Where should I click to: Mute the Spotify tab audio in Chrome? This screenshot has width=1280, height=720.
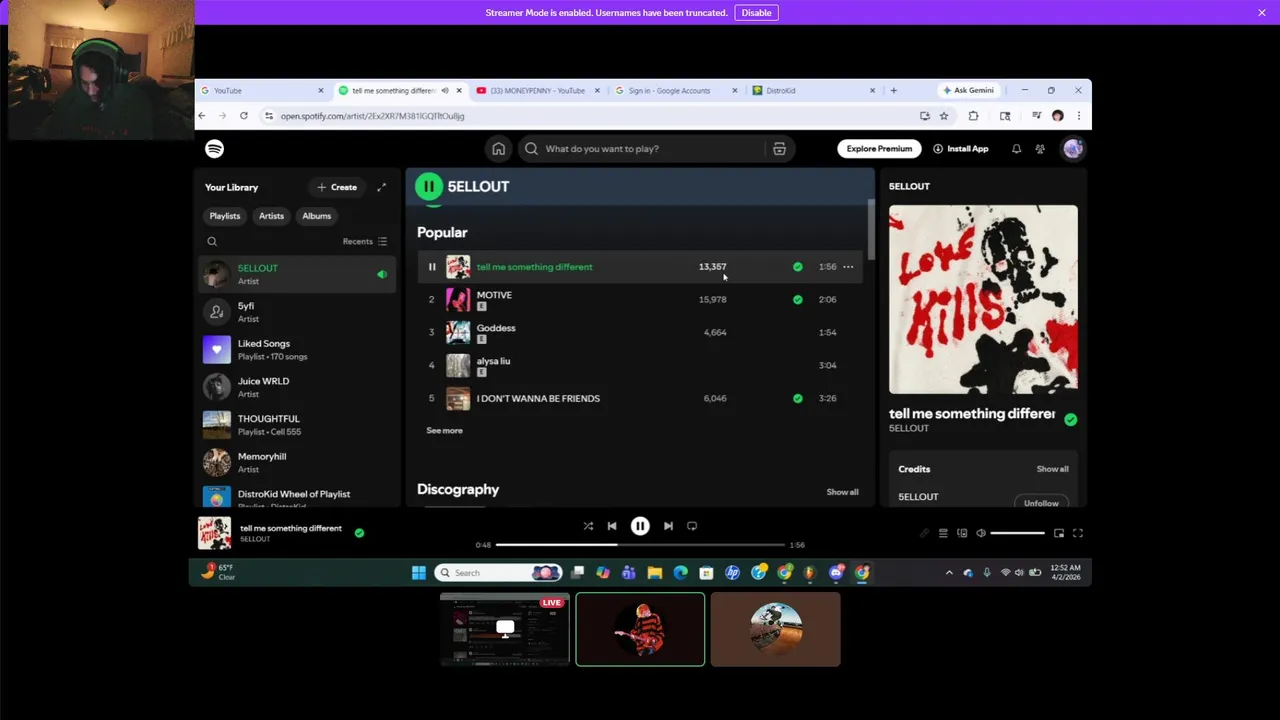(x=445, y=90)
